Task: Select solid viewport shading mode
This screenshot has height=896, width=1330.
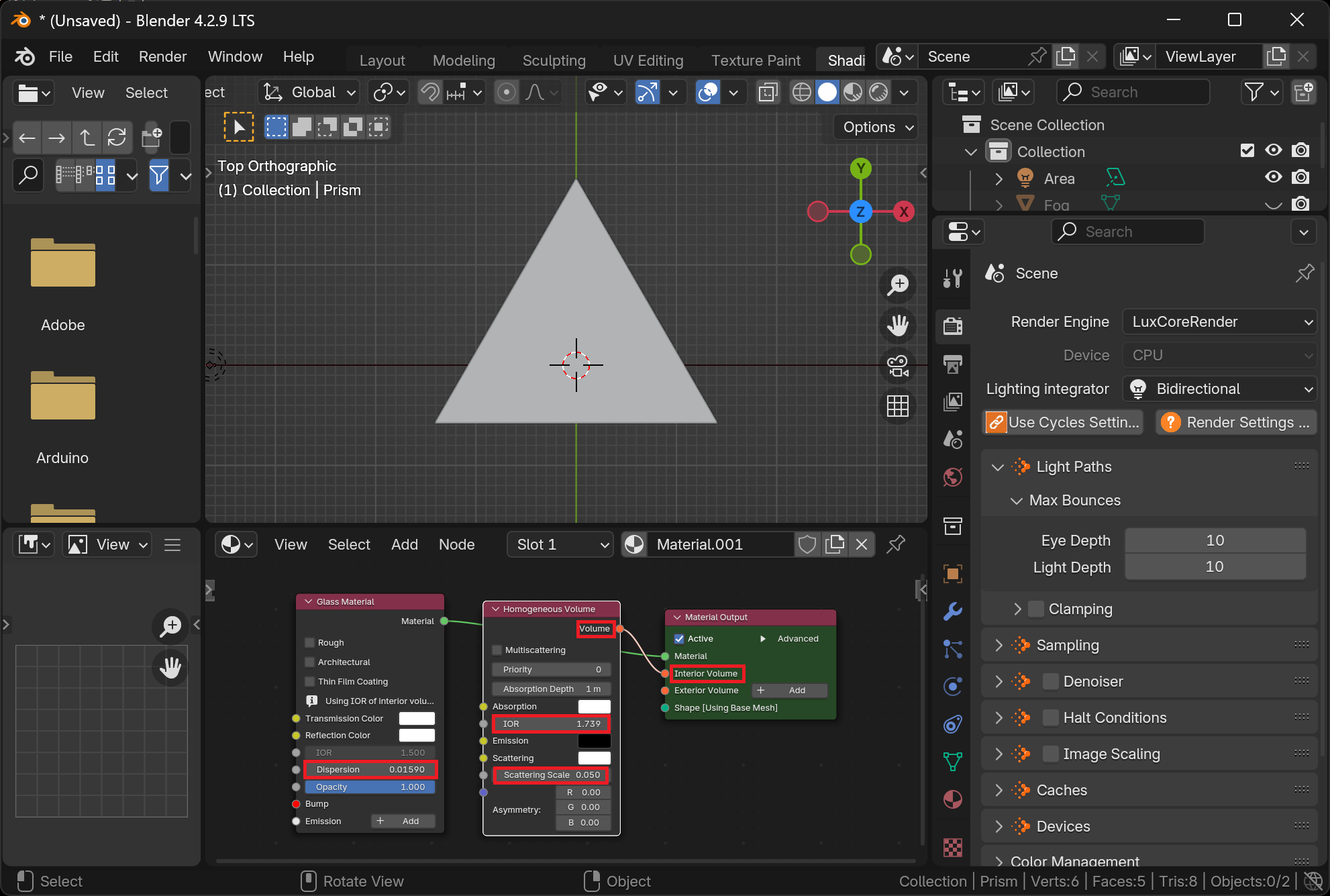Action: coord(827,93)
